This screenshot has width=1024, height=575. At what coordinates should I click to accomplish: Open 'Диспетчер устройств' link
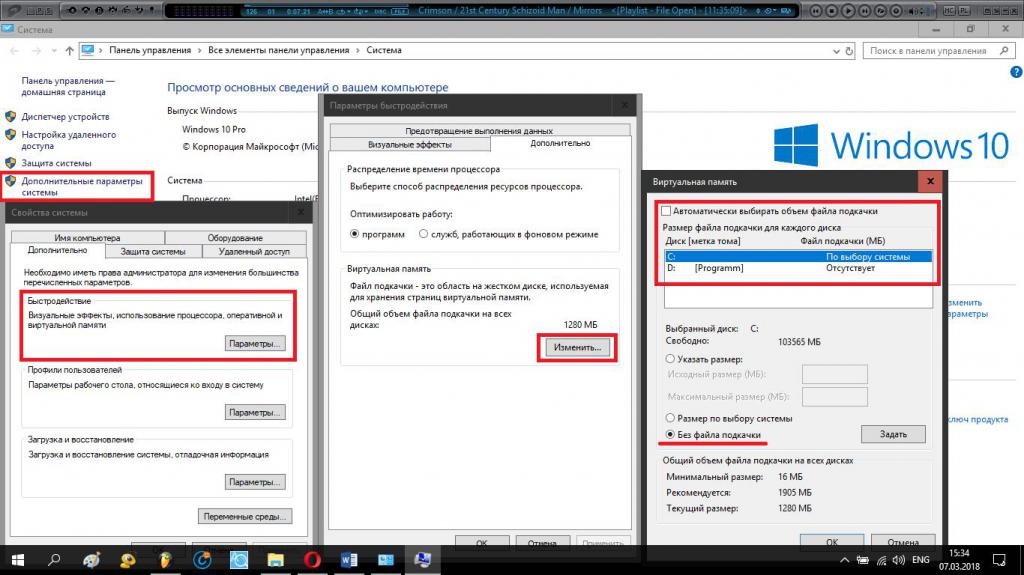point(65,117)
